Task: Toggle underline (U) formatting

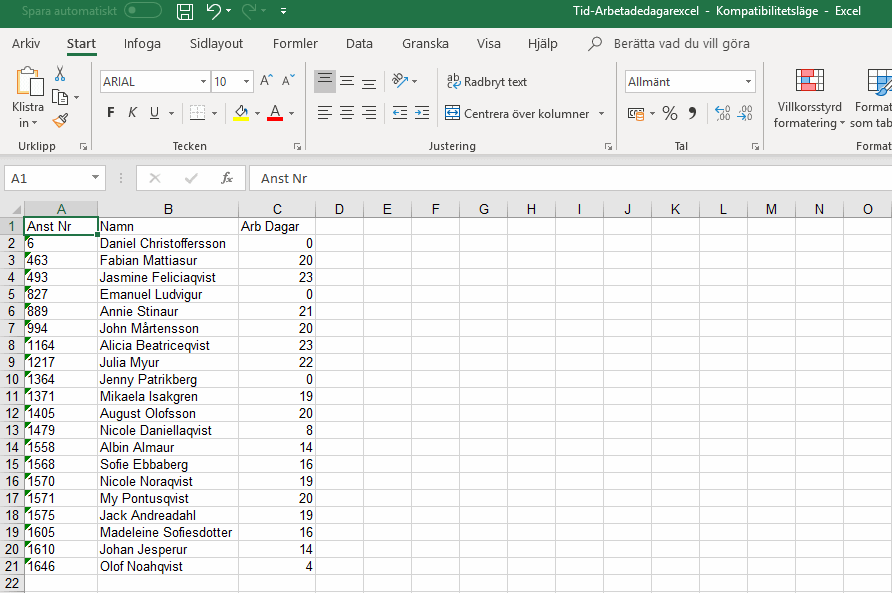Action: click(154, 113)
